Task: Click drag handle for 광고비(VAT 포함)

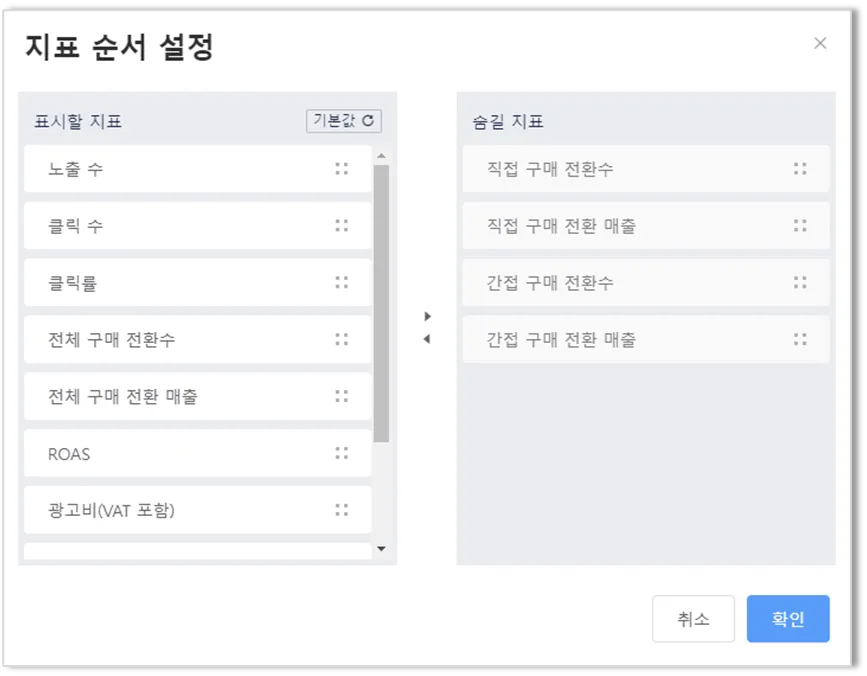Action: (x=342, y=511)
